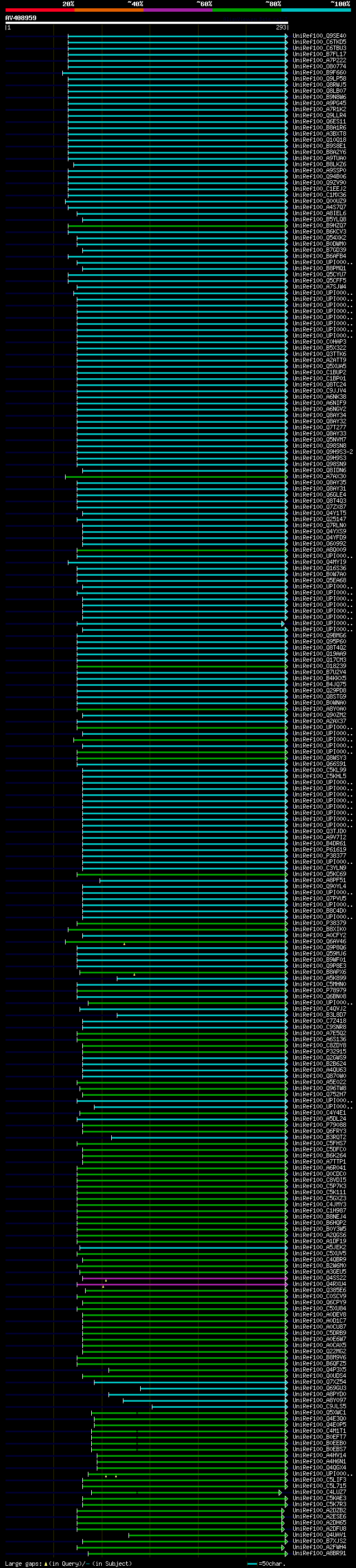Image resolution: width=356 pixels, height=1568 pixels.
Task: Select the UniRef100_P79088 label
Action: point(319,1125)
